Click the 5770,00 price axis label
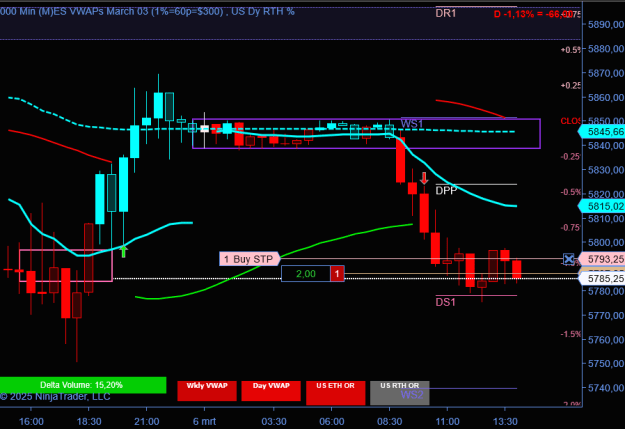Screen dimensions: 625x429 [x=606, y=315]
